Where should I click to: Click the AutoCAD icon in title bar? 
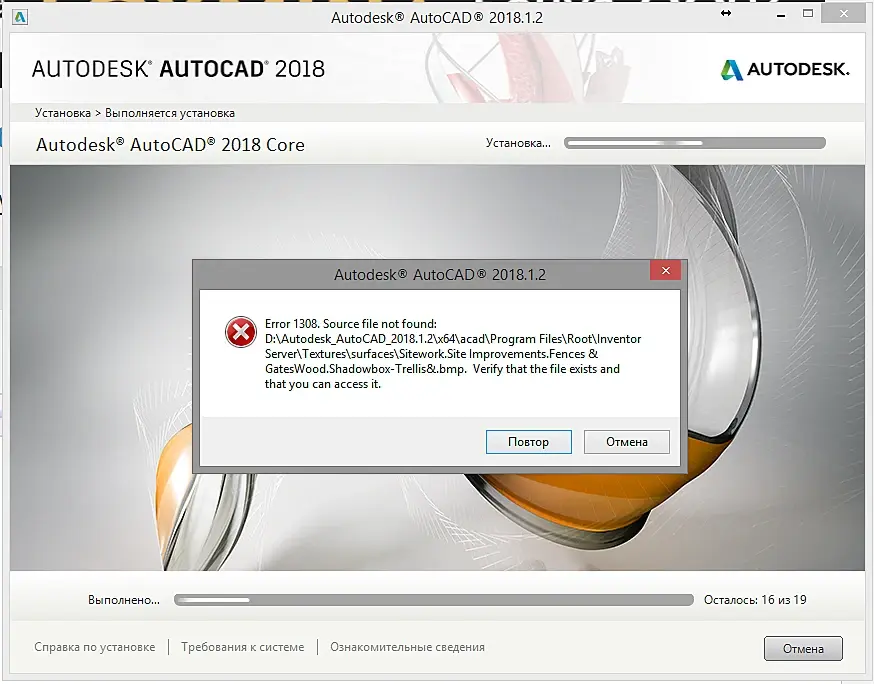click(20, 17)
